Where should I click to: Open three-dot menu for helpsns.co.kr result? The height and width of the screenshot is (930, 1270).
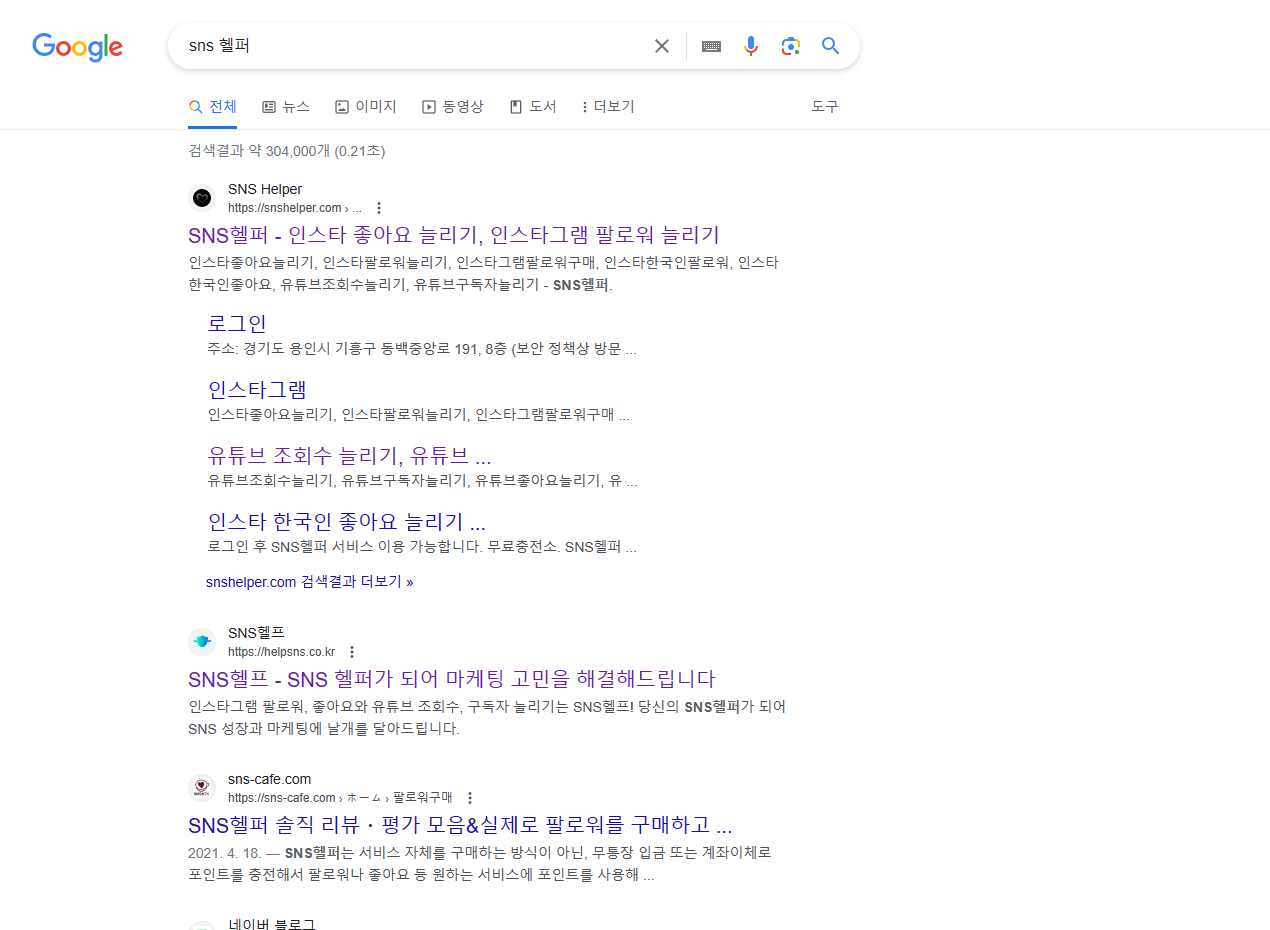(x=351, y=652)
